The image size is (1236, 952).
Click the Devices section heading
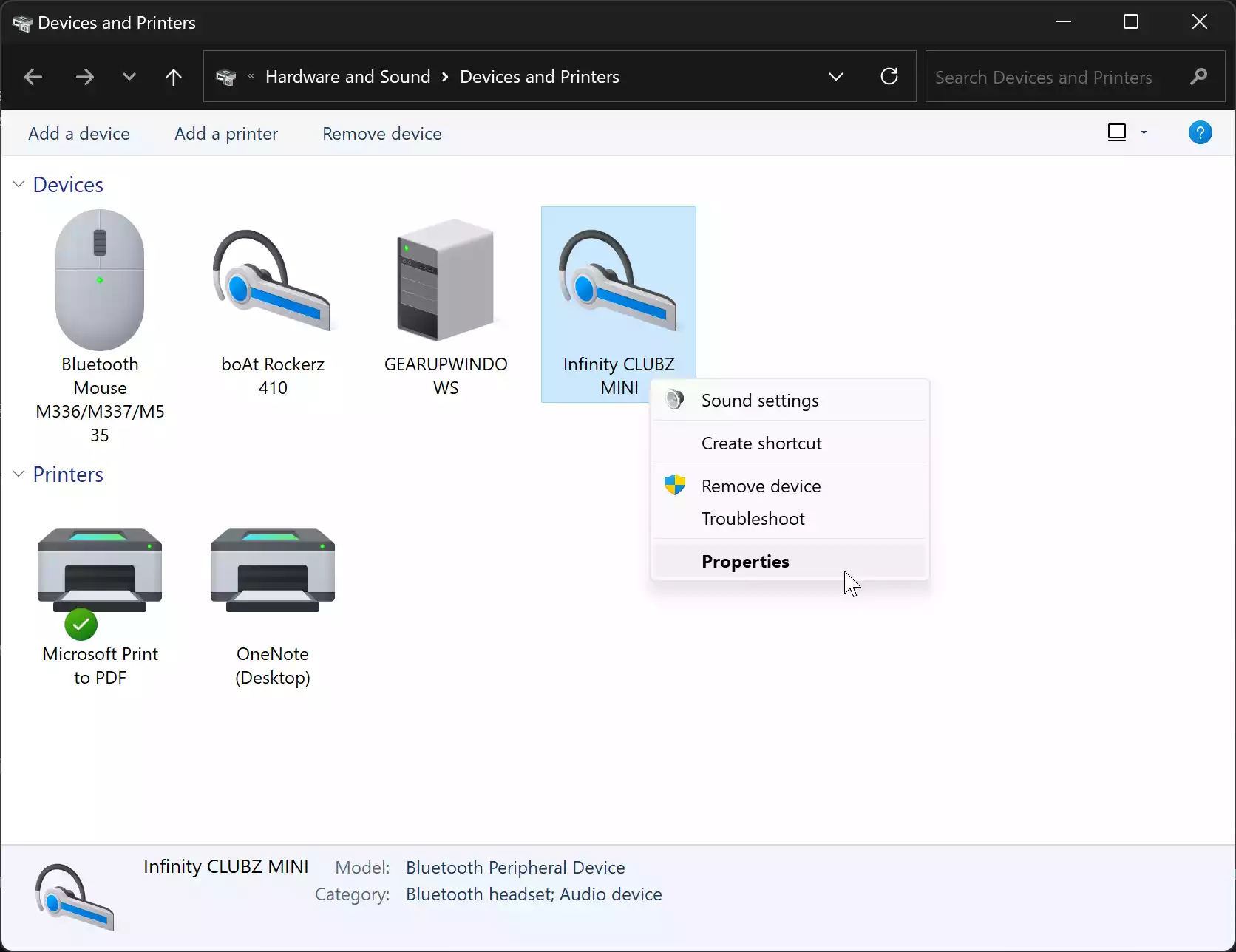68,185
